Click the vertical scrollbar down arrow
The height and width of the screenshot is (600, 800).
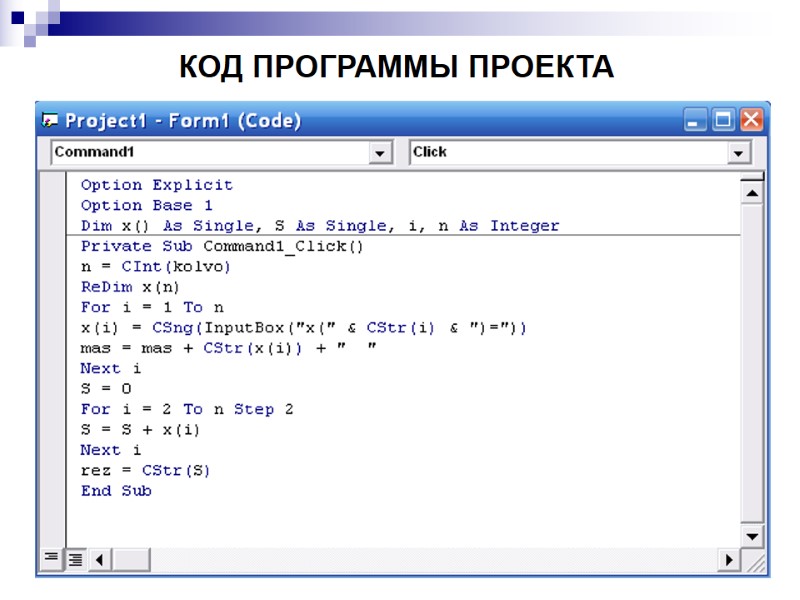[752, 536]
